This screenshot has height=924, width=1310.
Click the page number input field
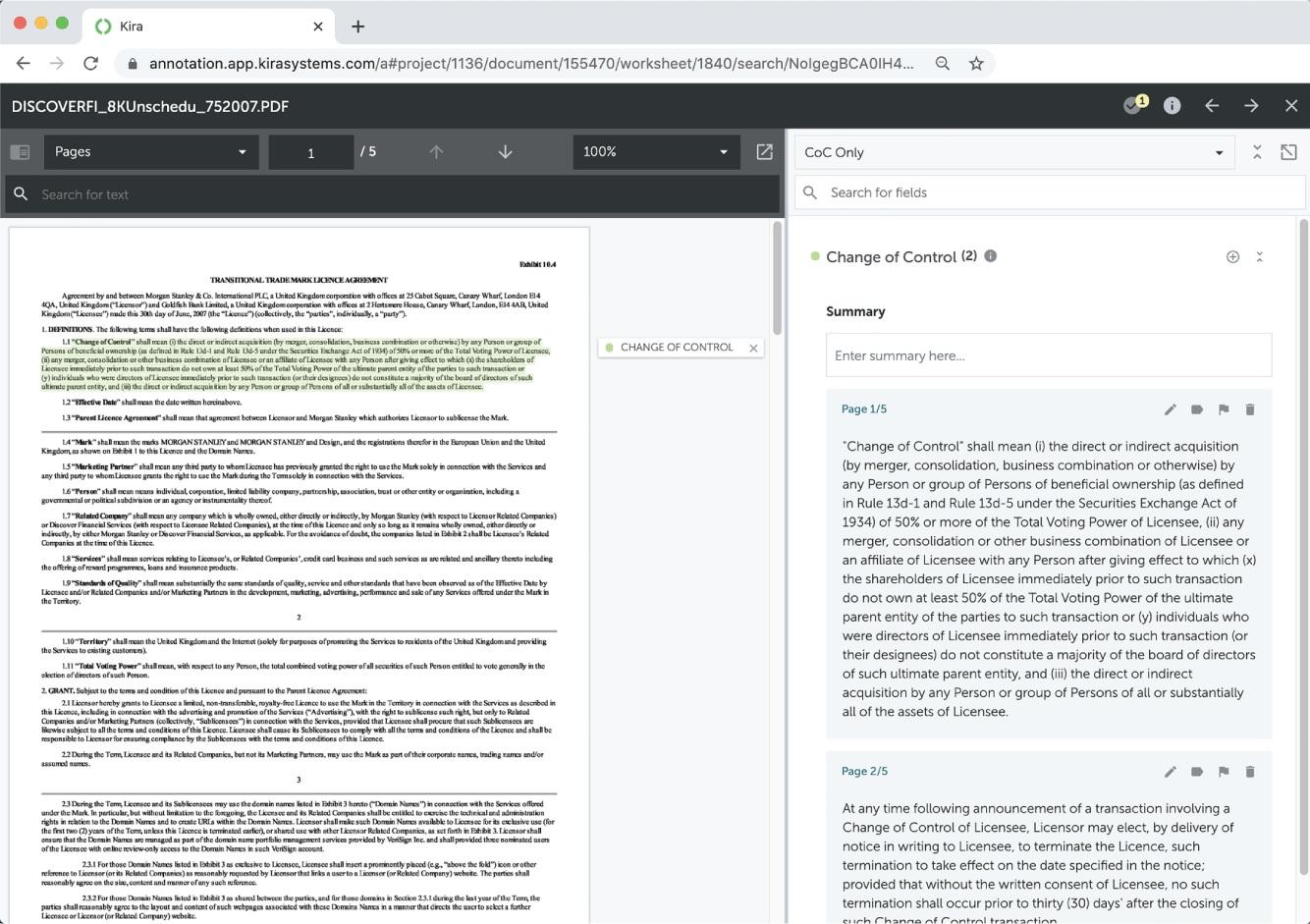tap(311, 152)
